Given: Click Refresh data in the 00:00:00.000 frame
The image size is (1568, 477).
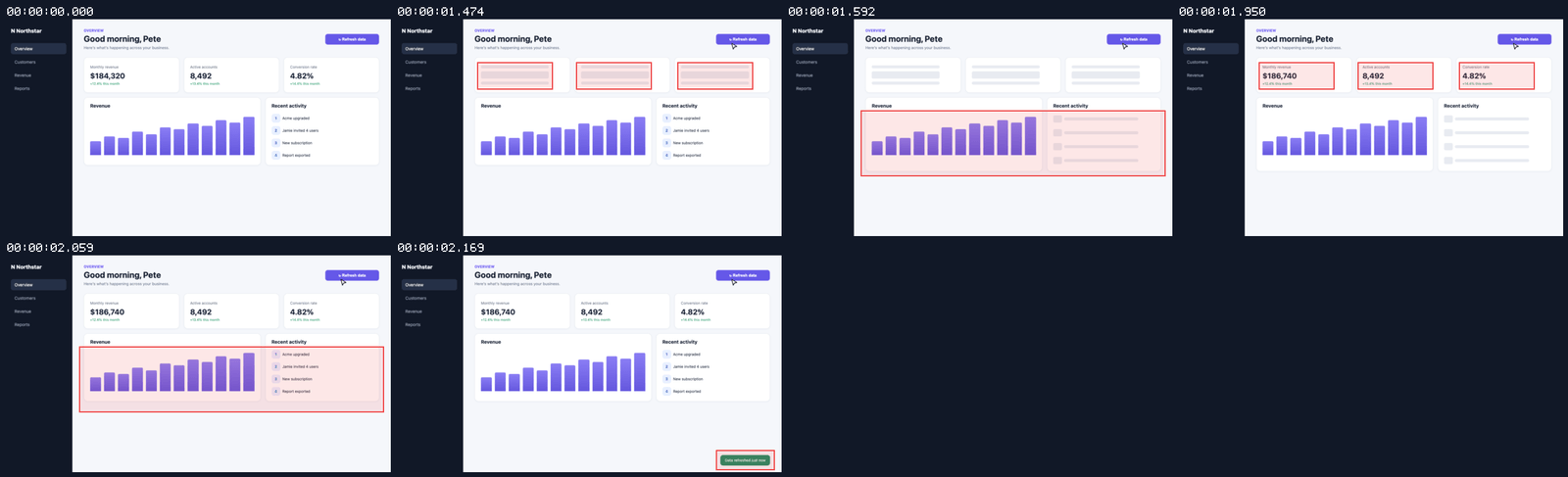Looking at the screenshot, I should pos(352,39).
